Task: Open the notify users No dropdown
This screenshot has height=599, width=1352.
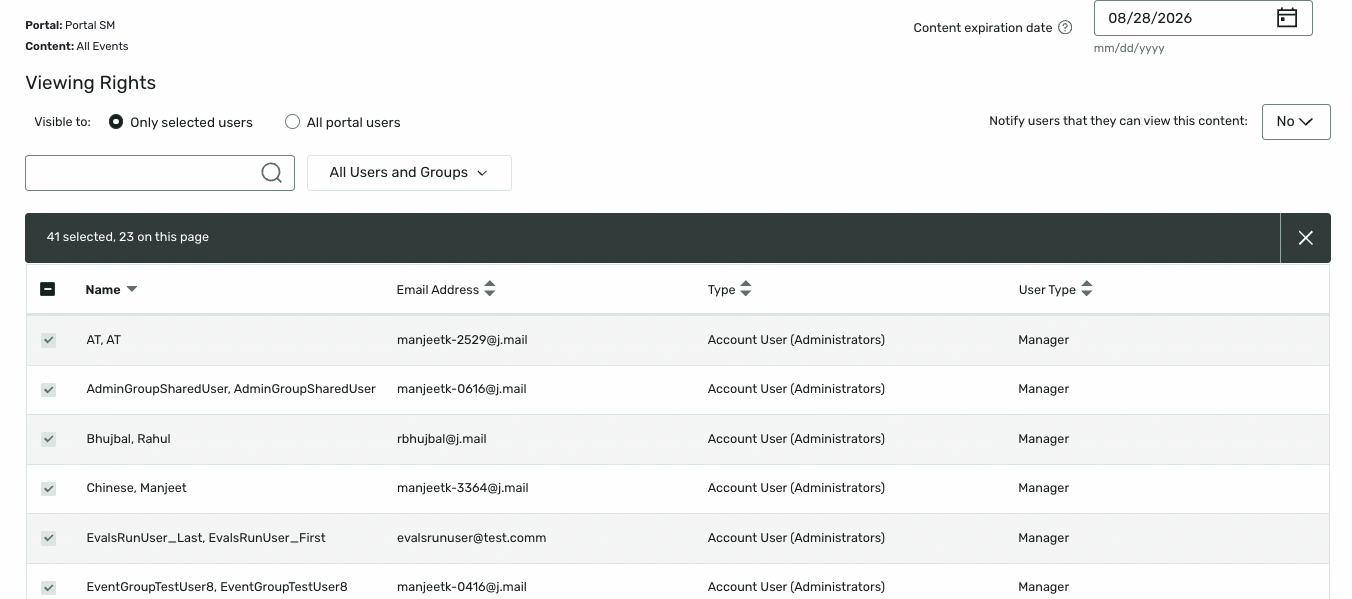Action: 1296,122
